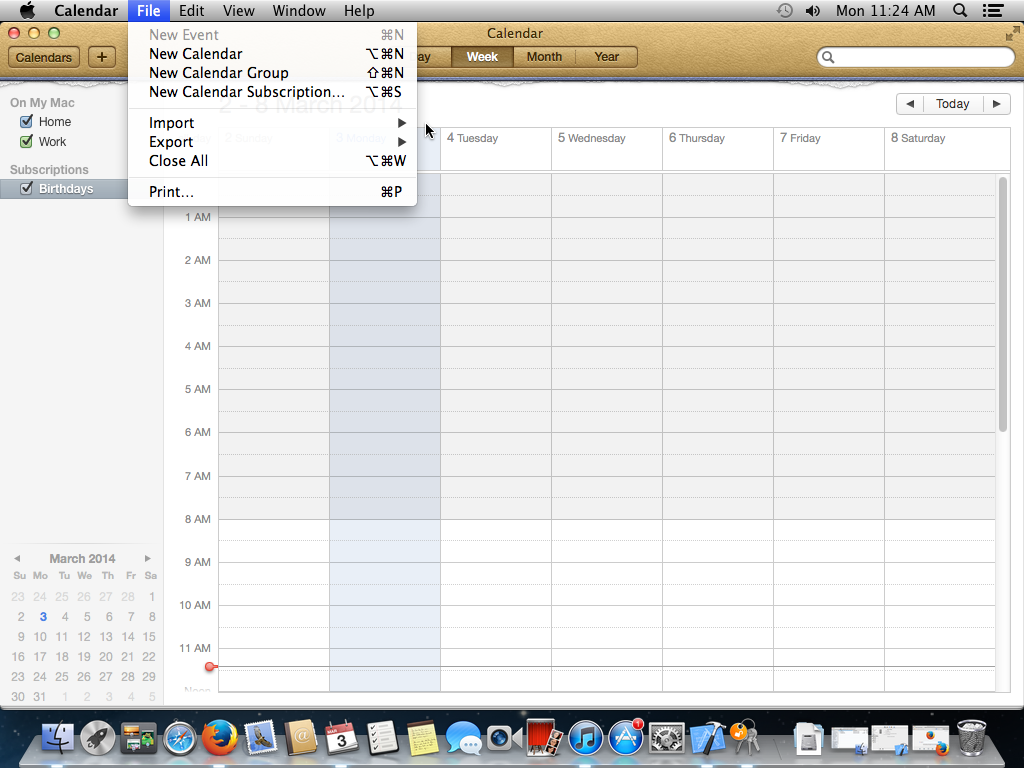Open Safari compass icon in dock
Image resolution: width=1024 pixels, height=768 pixels.
point(180,738)
